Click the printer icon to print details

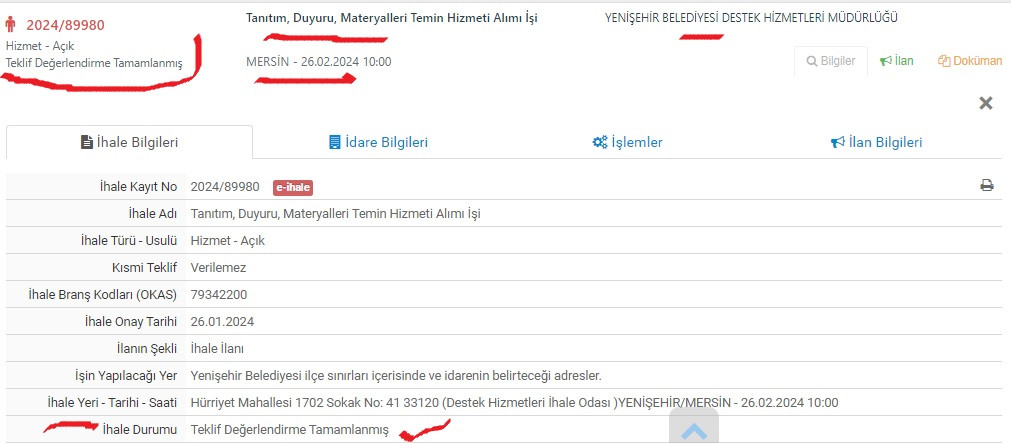987,186
